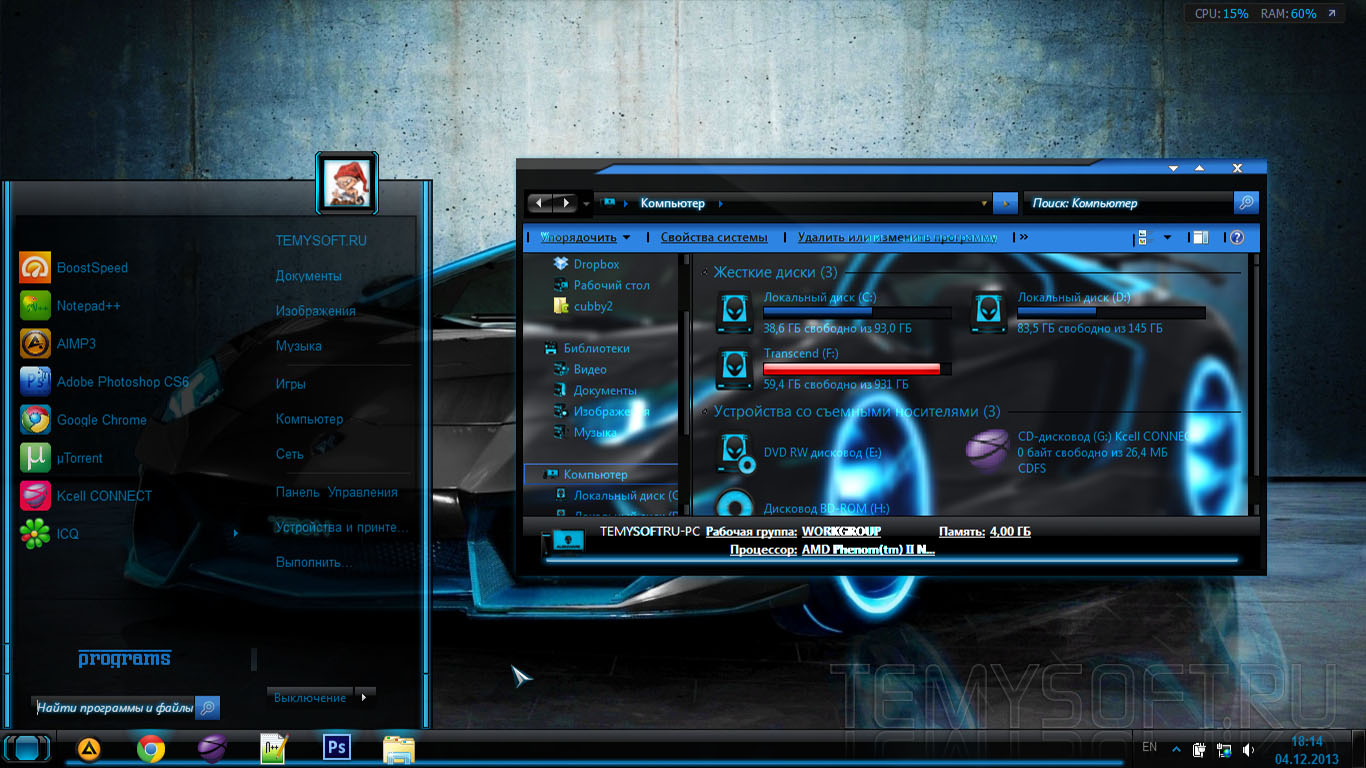
Task: Click the capacity bar of Локальный диск (D:)
Action: tap(1111, 312)
